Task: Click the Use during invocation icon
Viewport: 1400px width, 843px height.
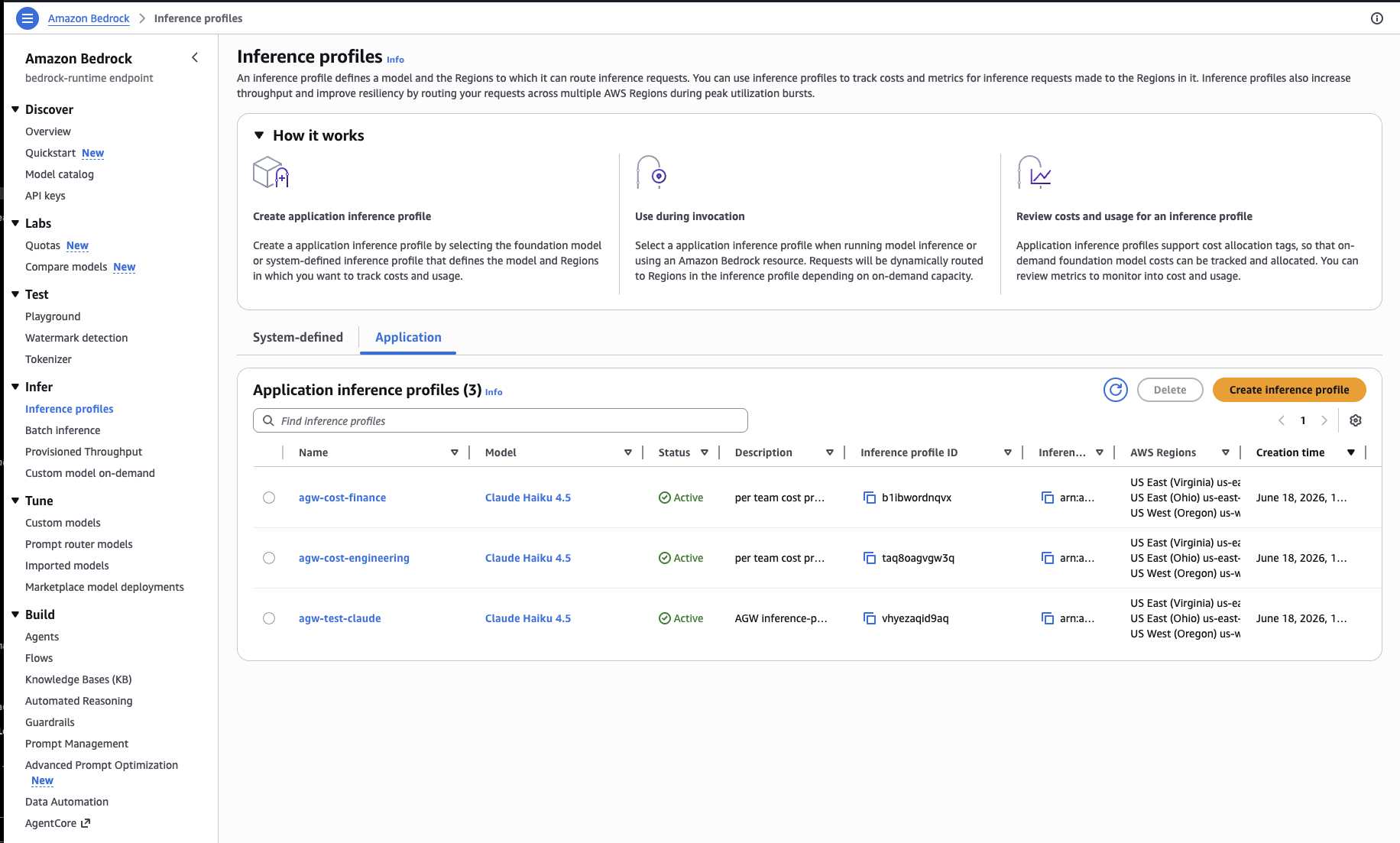Action: [x=652, y=172]
